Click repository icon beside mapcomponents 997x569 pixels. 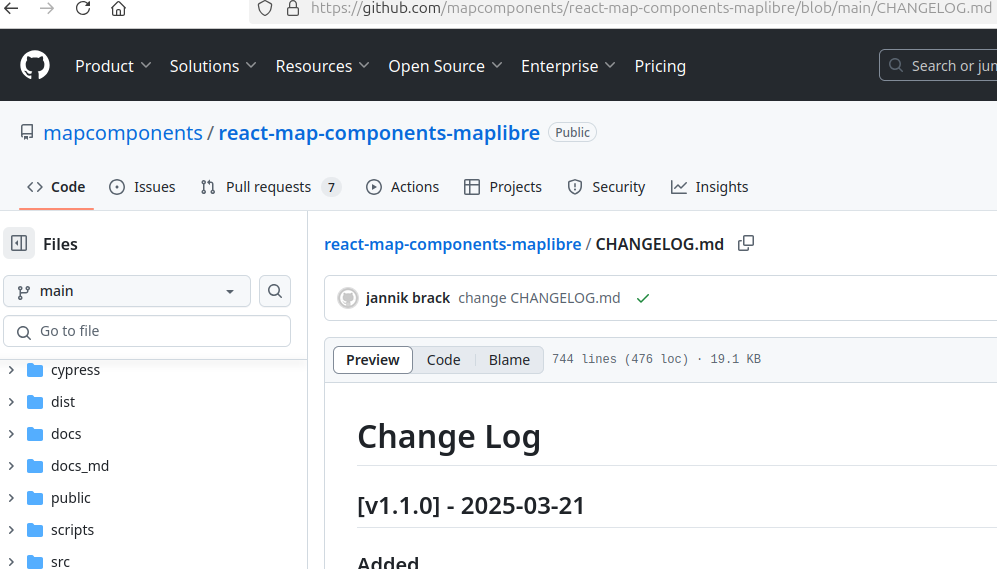(x=27, y=132)
